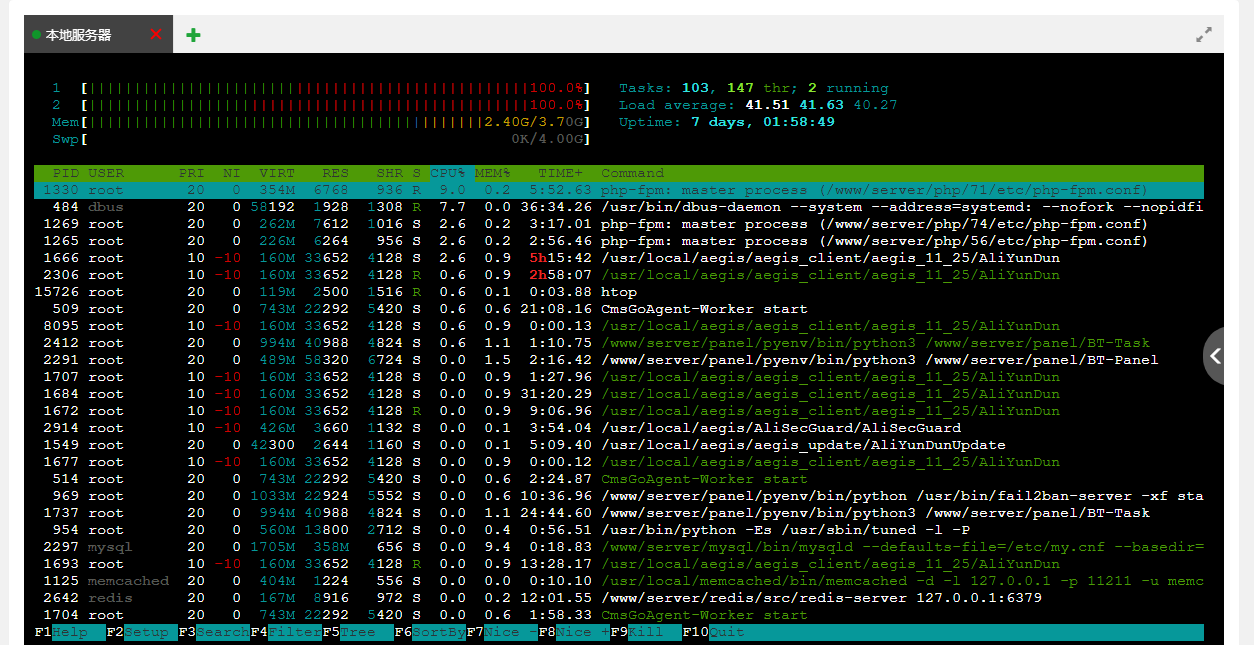
Task: Select the redis-server process row
Action: coord(619,598)
